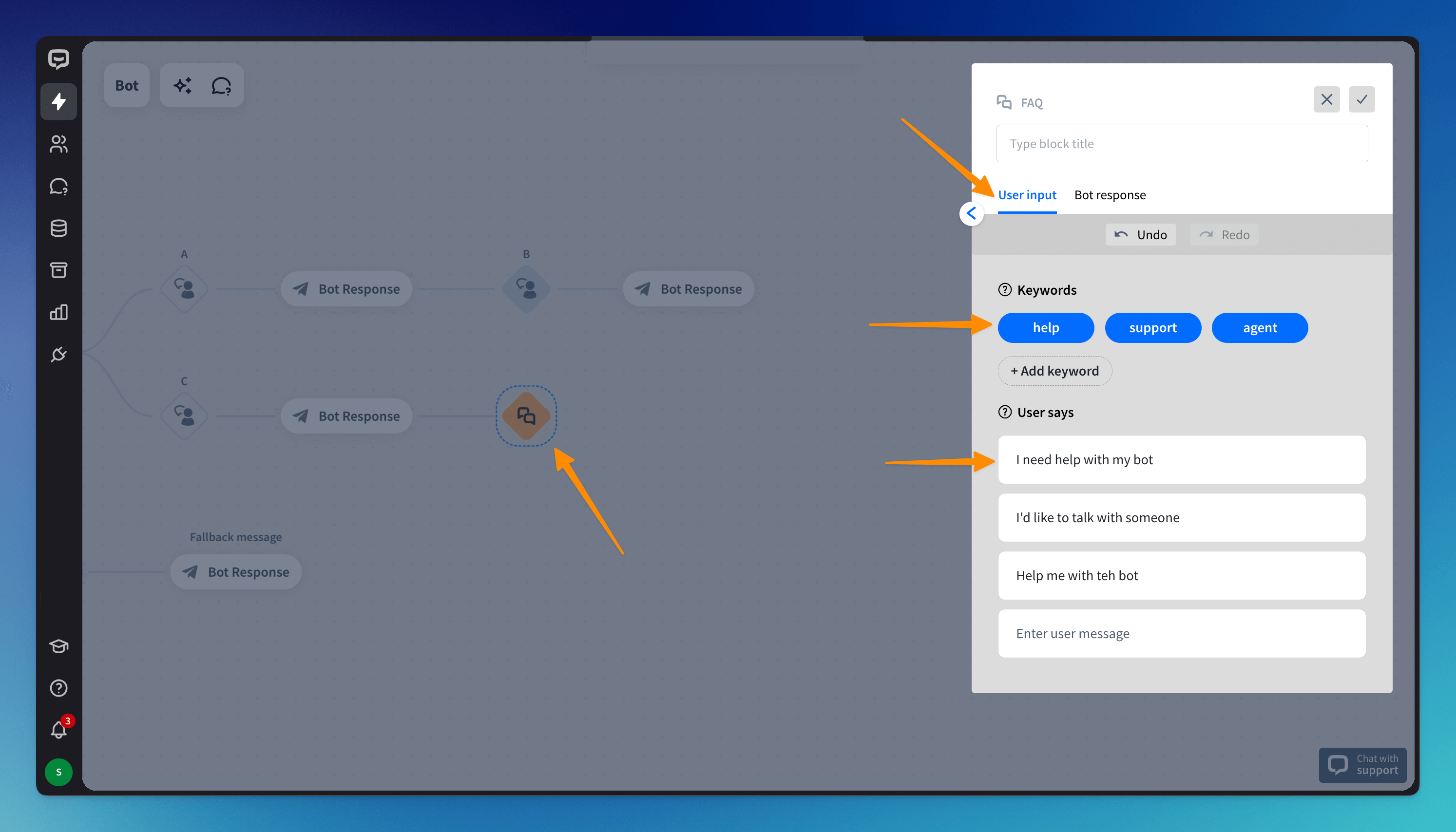This screenshot has height=832, width=1456.
Task: Open the analytics bar chart icon
Action: point(58,312)
